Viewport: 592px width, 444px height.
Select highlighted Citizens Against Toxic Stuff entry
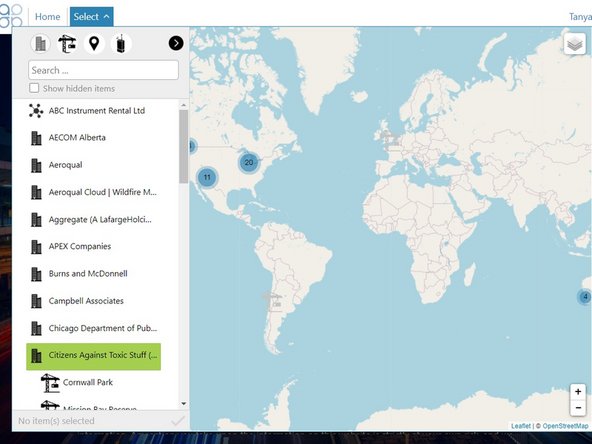tap(94, 356)
